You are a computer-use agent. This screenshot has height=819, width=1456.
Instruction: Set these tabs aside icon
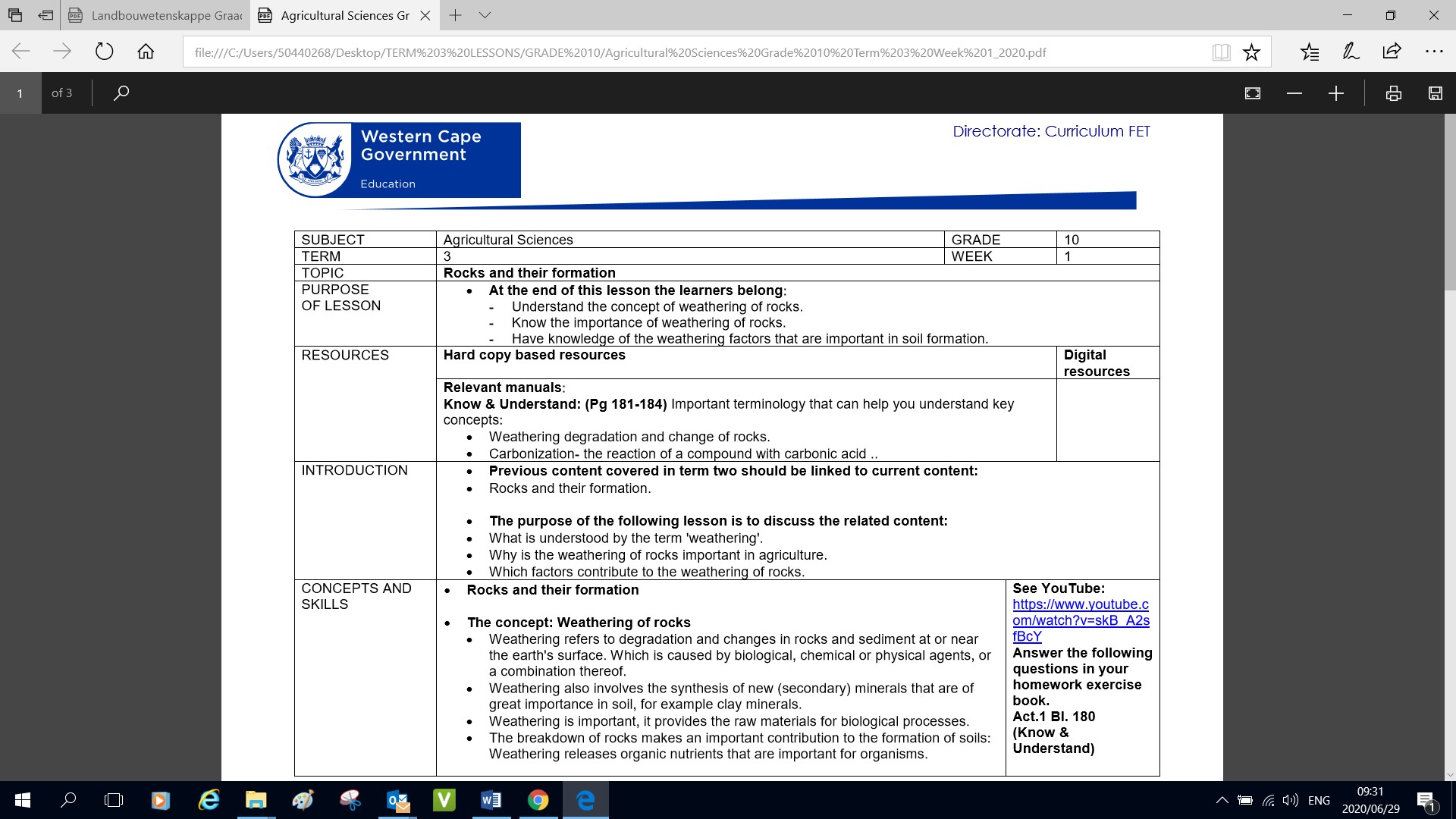[x=45, y=15]
